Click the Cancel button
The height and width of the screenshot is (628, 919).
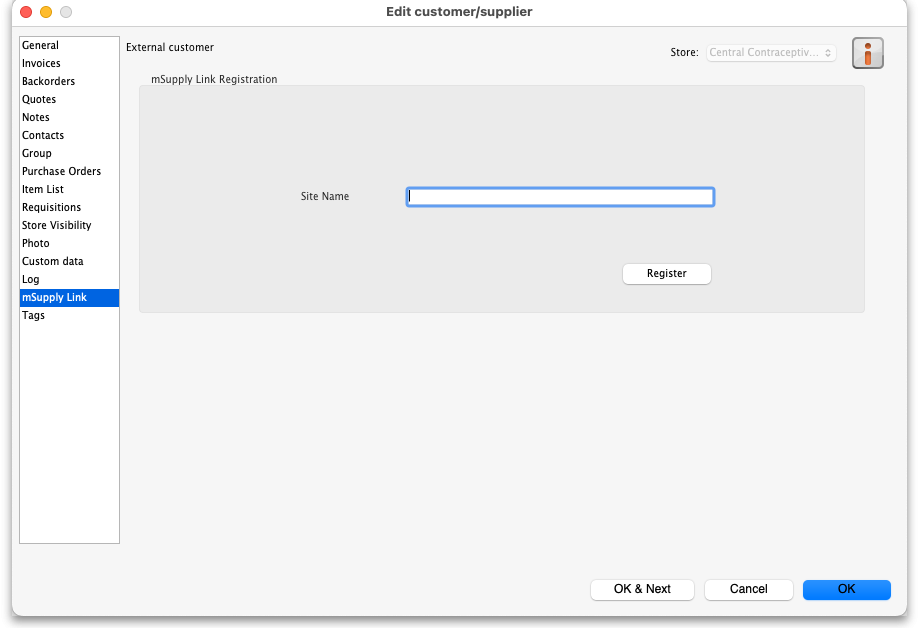(748, 589)
